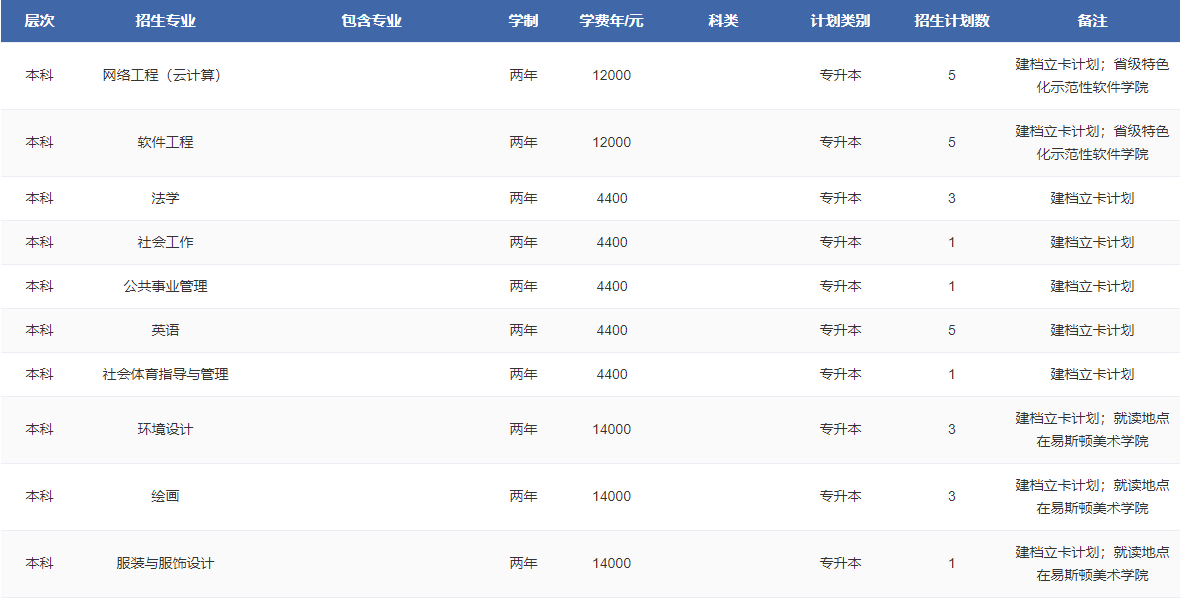Select the 绘画 major cell
The width and height of the screenshot is (1189, 598).
(x=165, y=496)
